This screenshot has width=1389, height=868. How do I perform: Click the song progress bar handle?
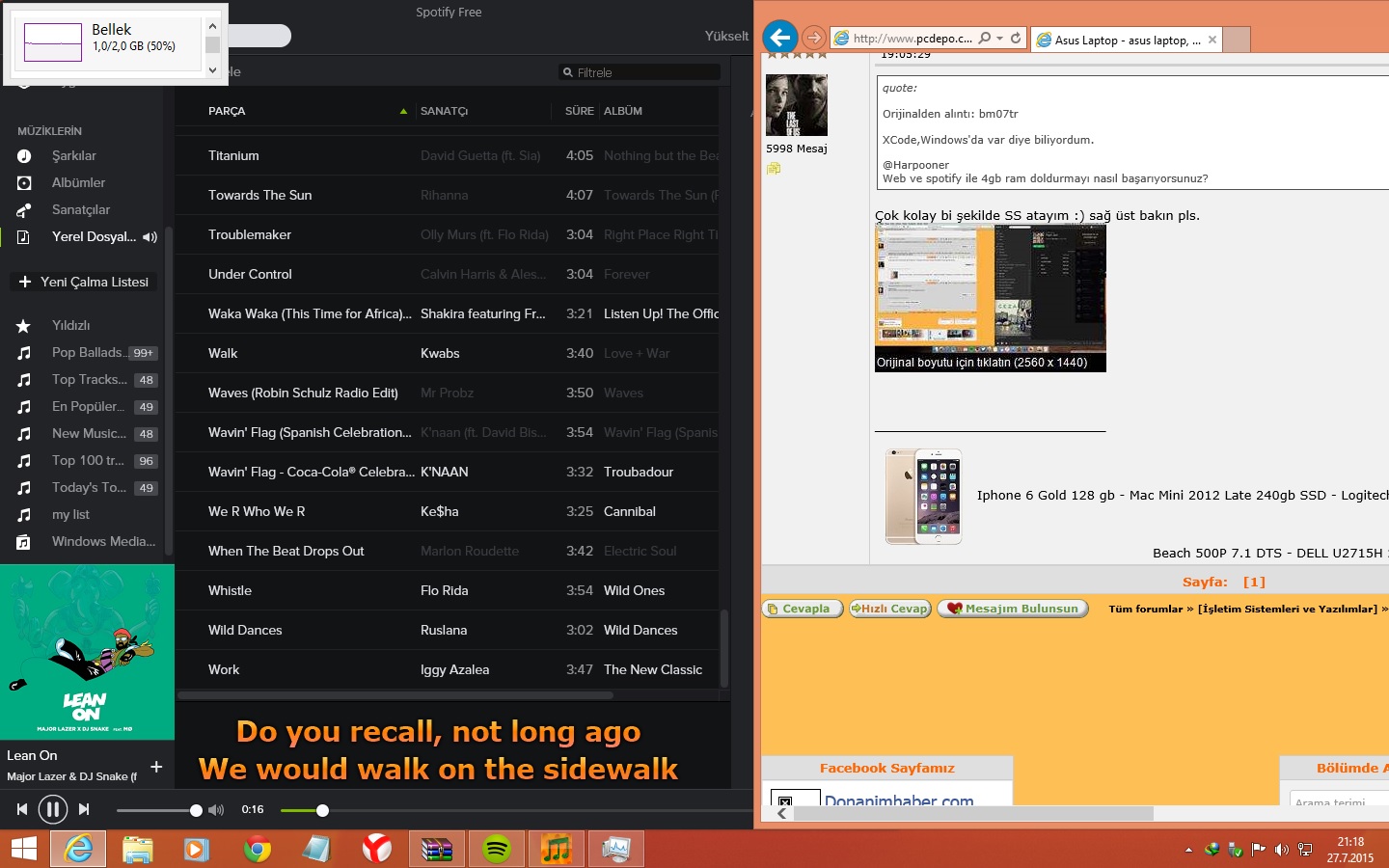click(322, 810)
